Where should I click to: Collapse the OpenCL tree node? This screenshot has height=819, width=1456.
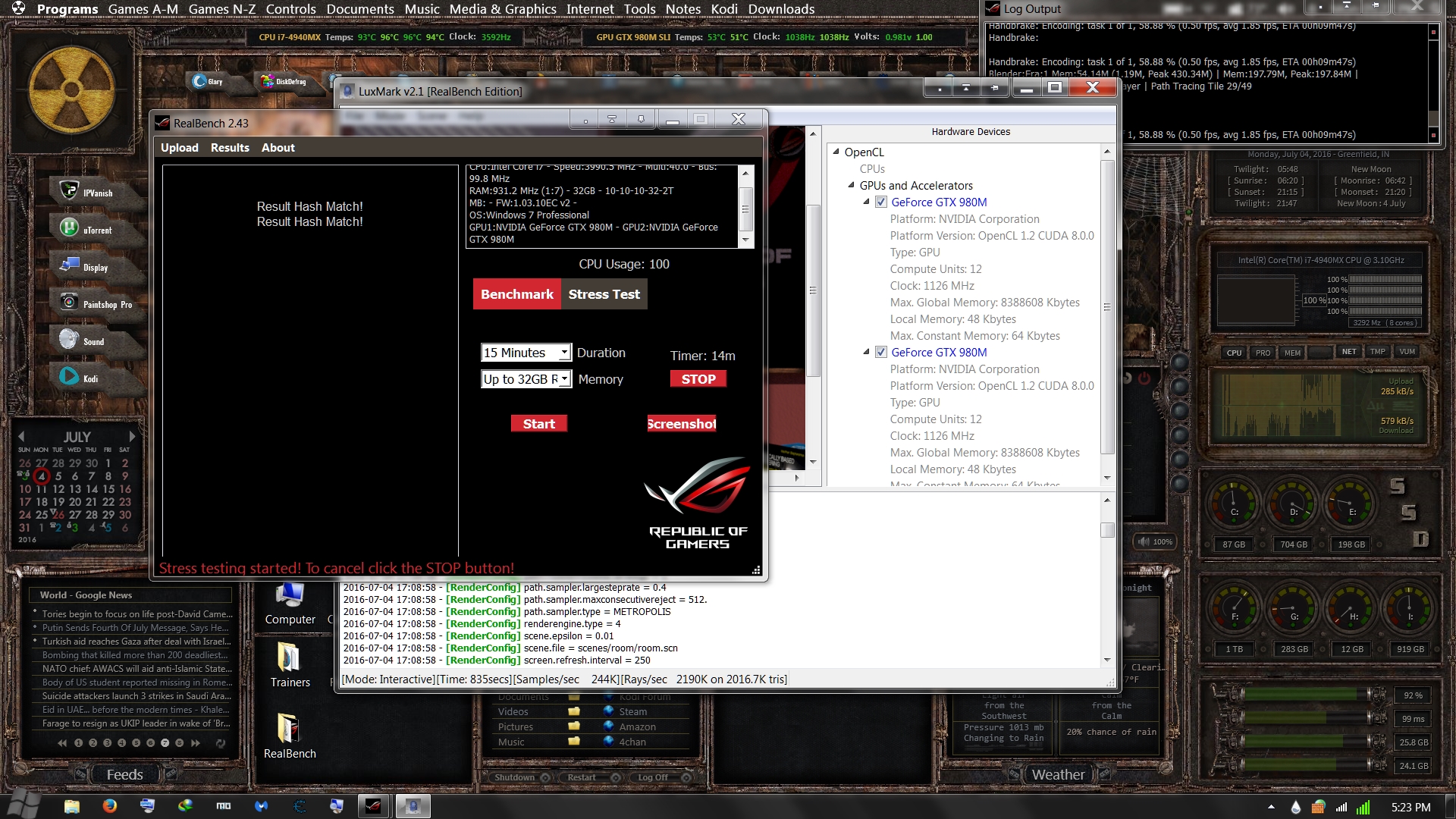tap(836, 152)
